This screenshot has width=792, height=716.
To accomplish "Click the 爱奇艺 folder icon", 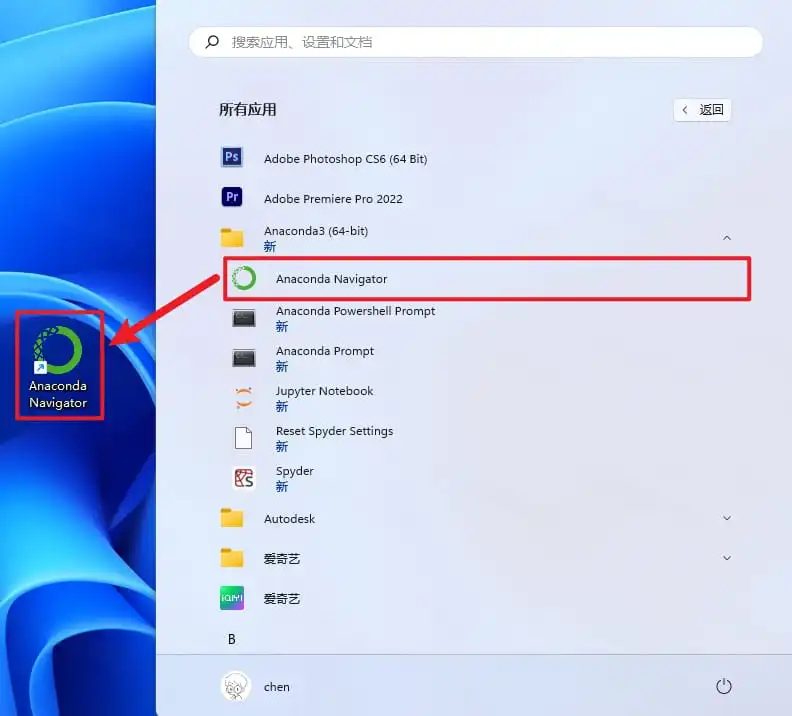I will click(232, 558).
